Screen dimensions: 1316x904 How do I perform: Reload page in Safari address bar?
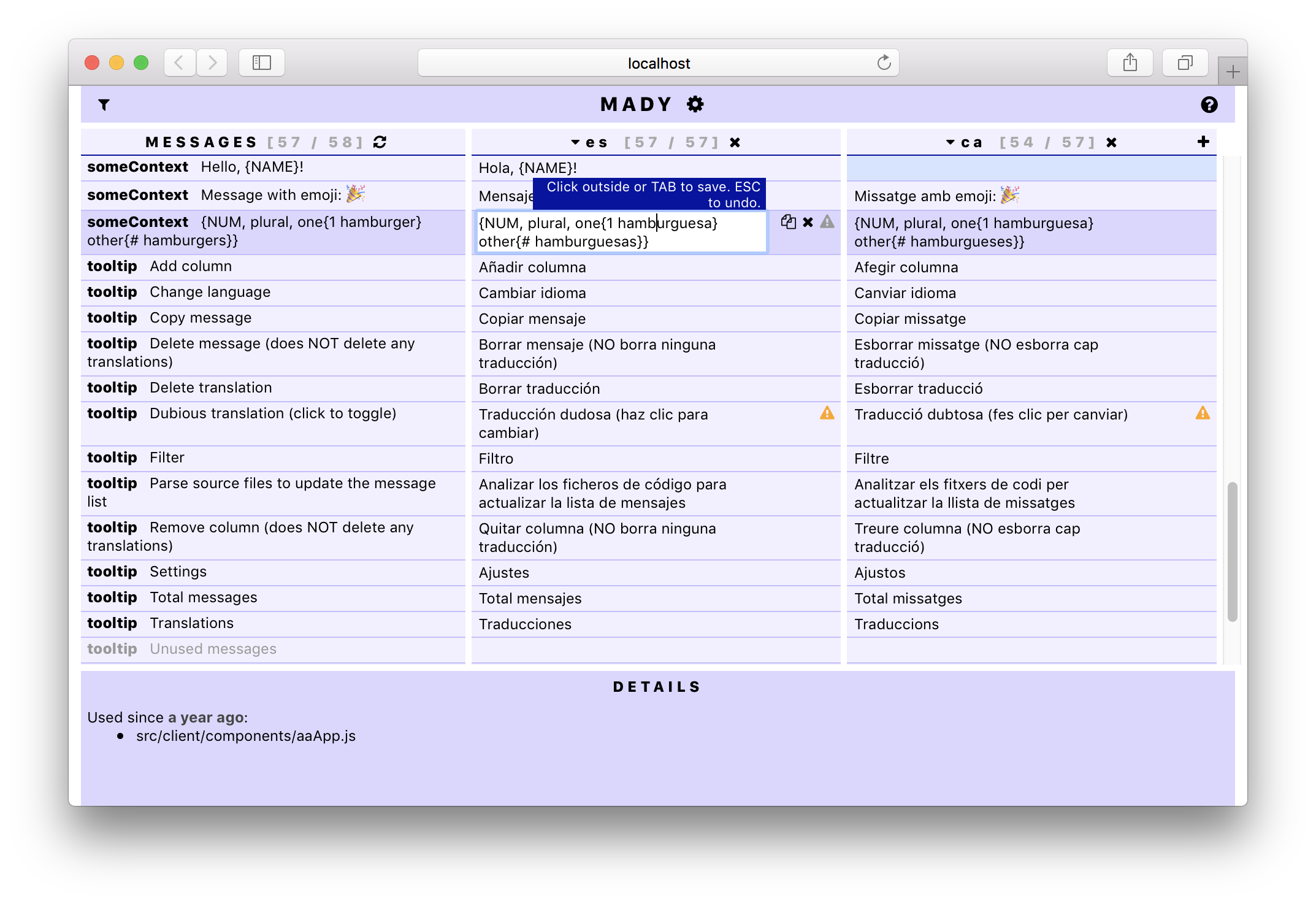point(884,63)
